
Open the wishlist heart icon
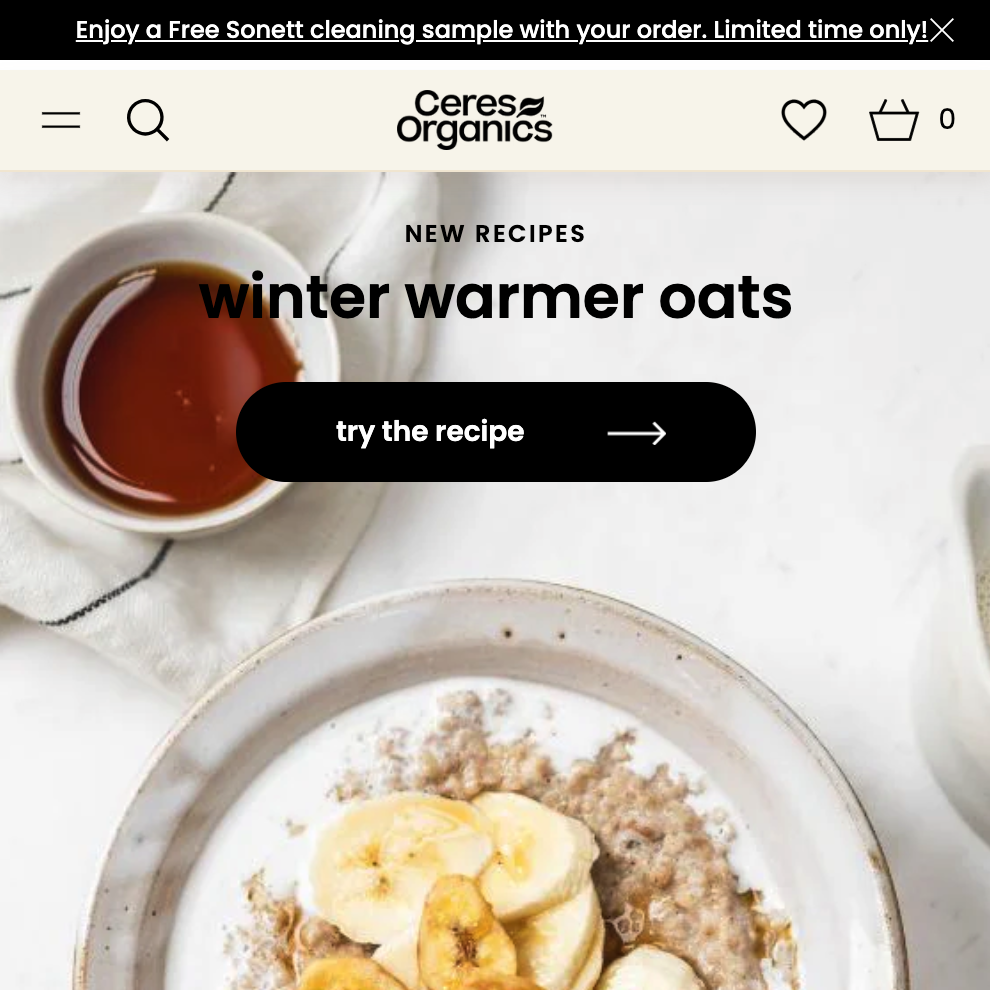[804, 119]
